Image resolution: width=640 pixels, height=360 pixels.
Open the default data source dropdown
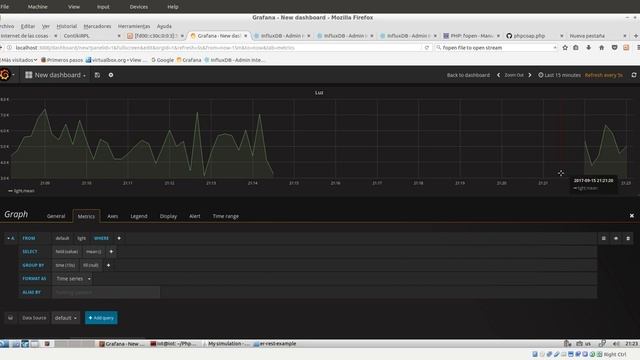(66, 318)
